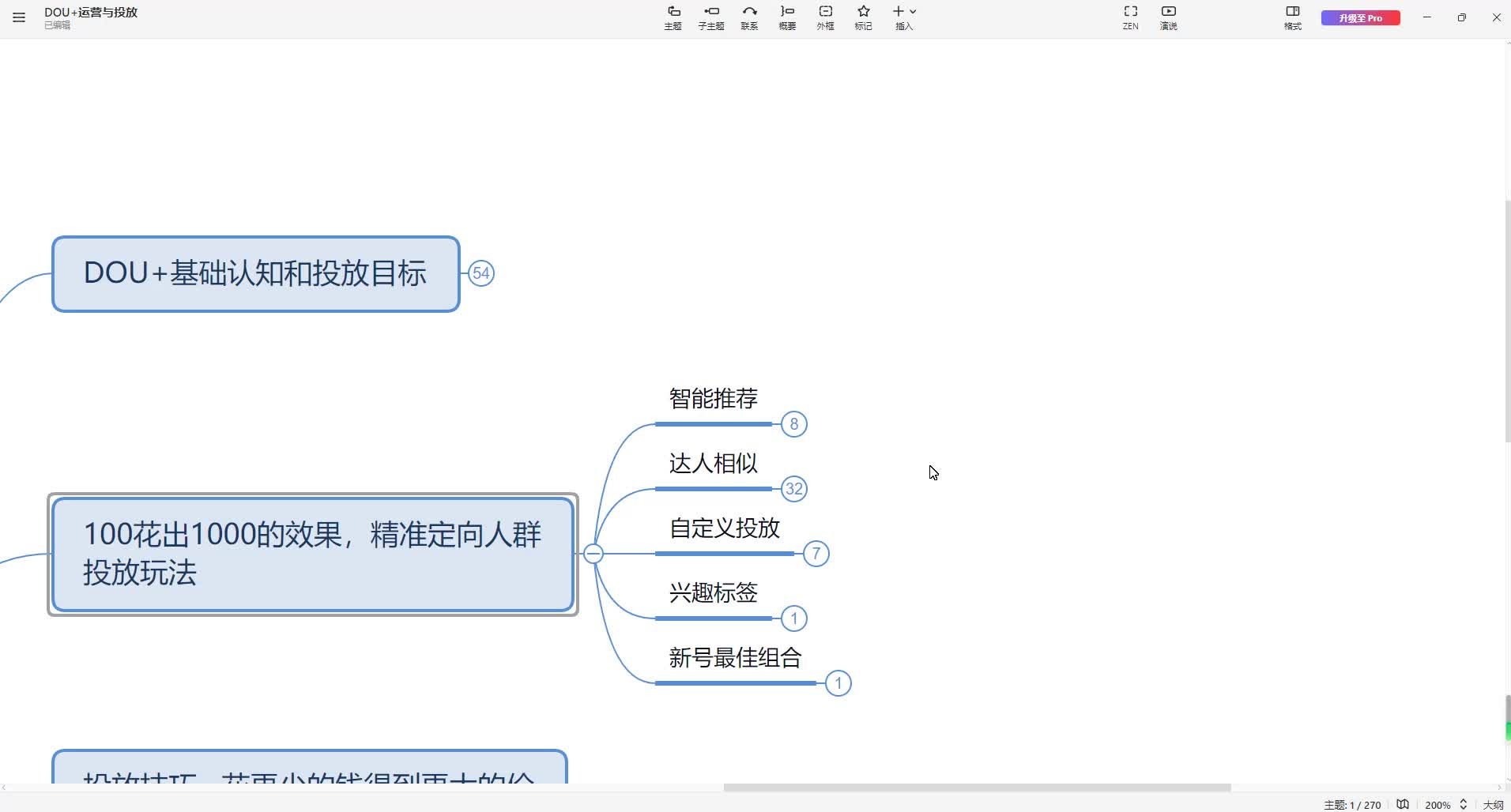Screen dimensions: 1511x812
Task: Add a new topic (主题)
Action: [673, 17]
